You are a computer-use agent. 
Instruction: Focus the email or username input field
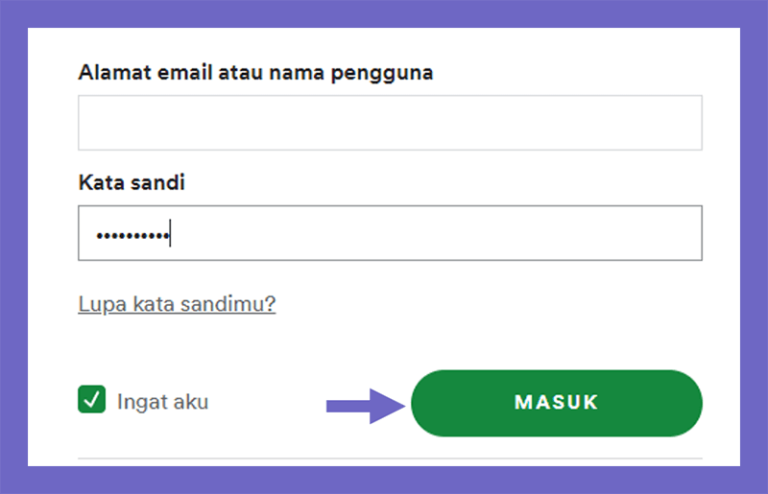390,123
